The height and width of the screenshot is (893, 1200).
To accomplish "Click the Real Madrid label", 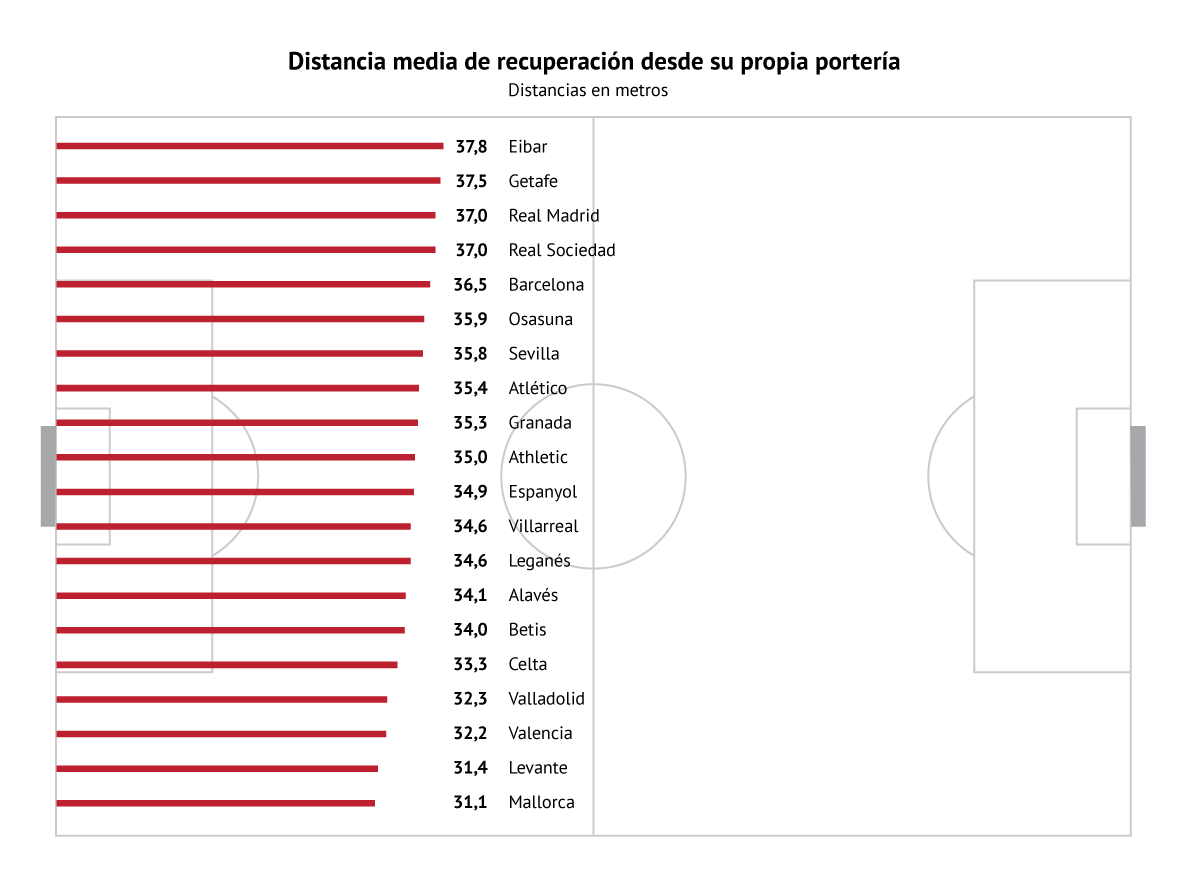I will click(554, 216).
